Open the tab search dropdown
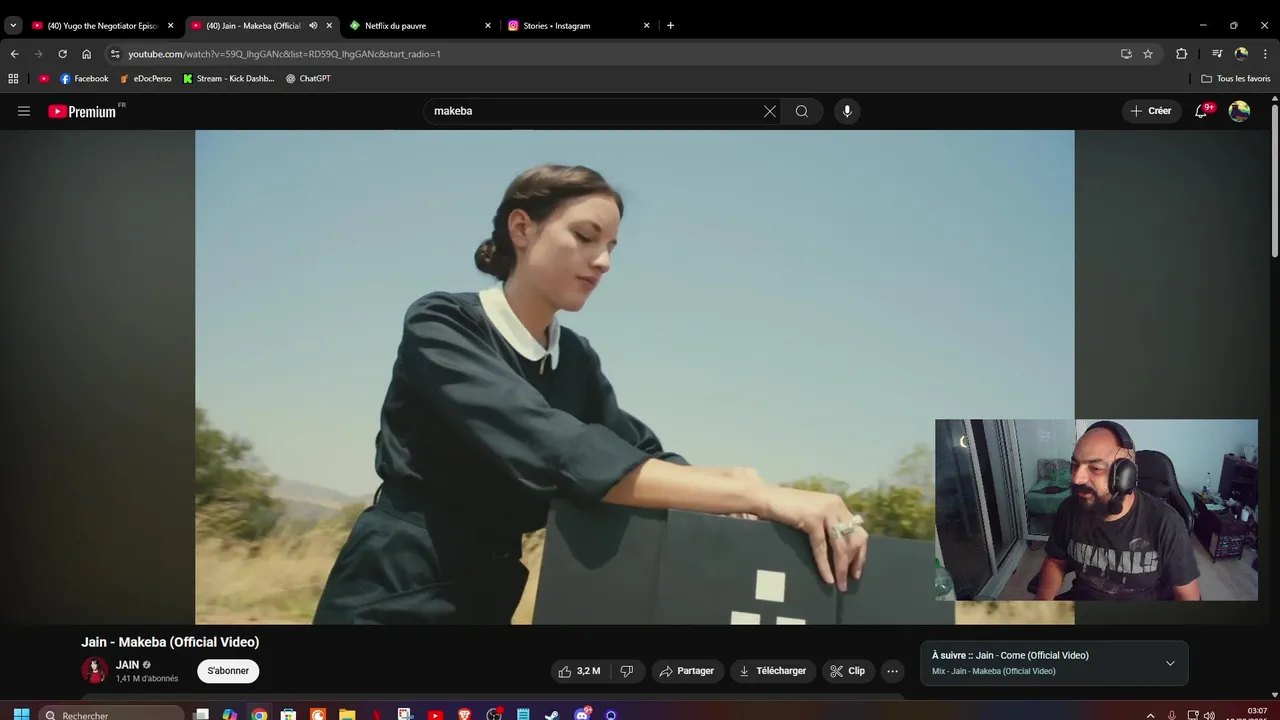This screenshot has width=1280, height=720. pos(13,26)
